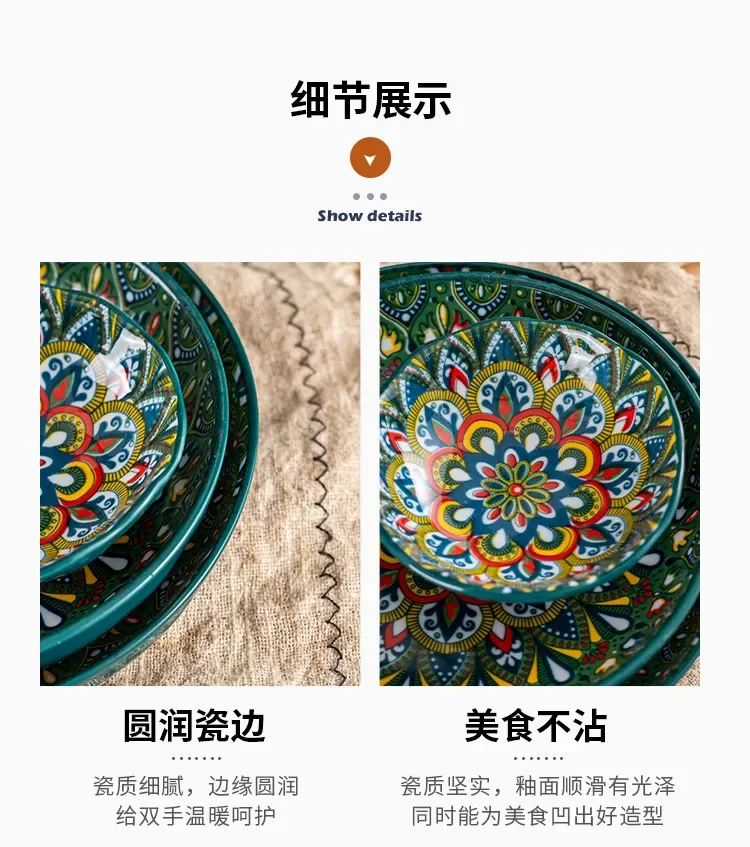Open the left photo of stacked plates

(x=200, y=474)
